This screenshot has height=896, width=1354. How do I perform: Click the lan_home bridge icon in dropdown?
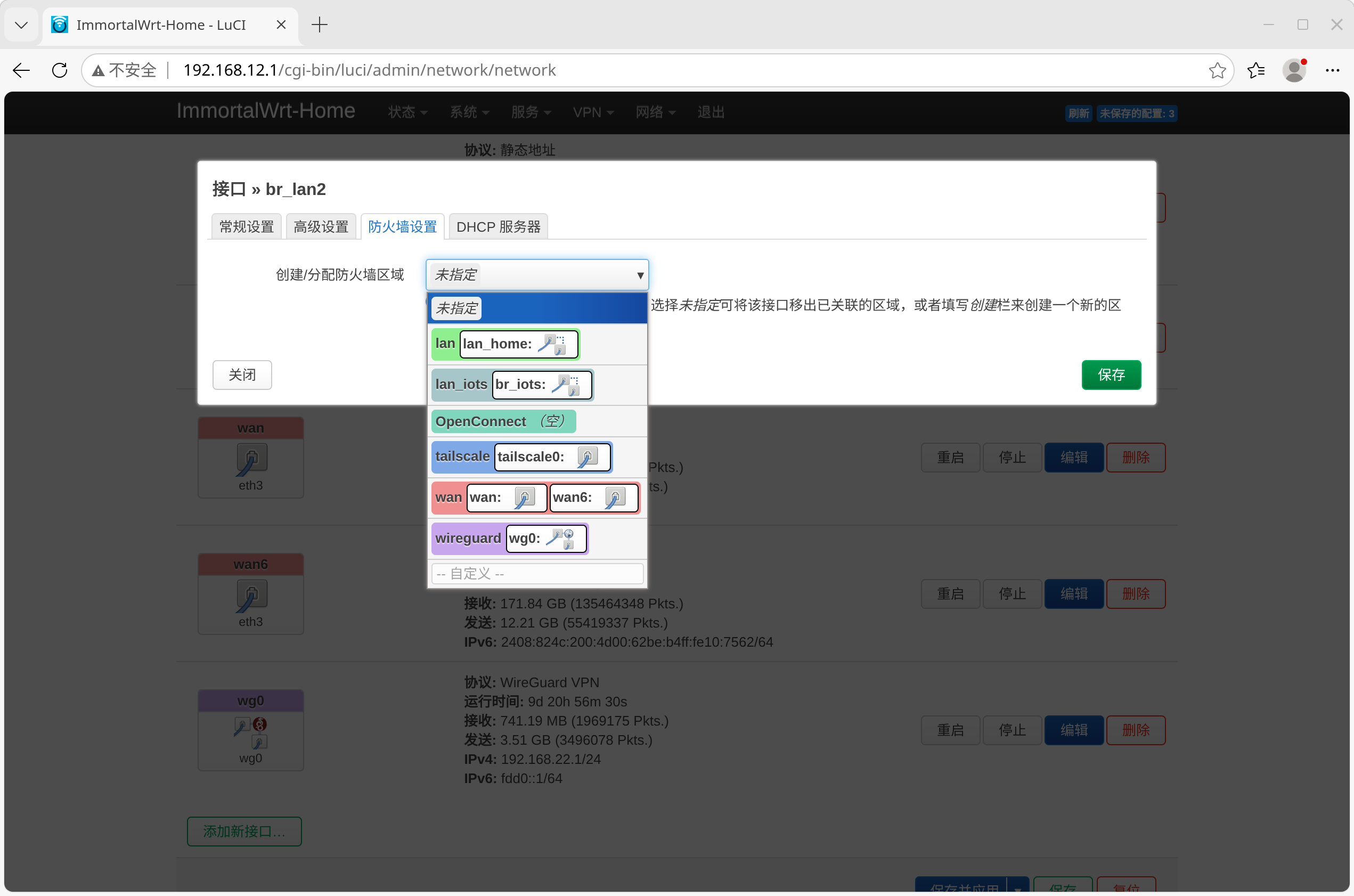553,344
